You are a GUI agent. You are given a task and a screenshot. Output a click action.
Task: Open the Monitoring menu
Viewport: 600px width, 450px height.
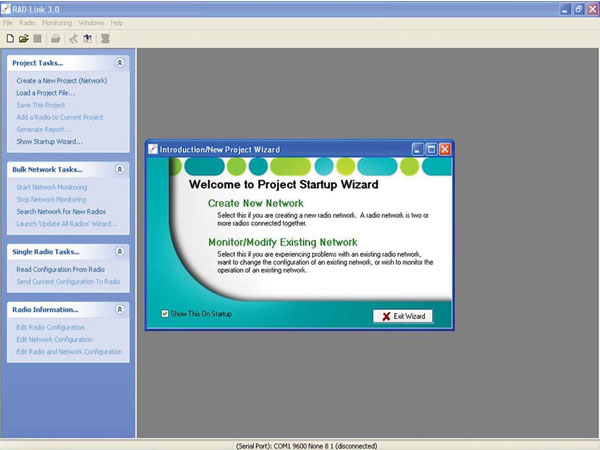point(57,23)
